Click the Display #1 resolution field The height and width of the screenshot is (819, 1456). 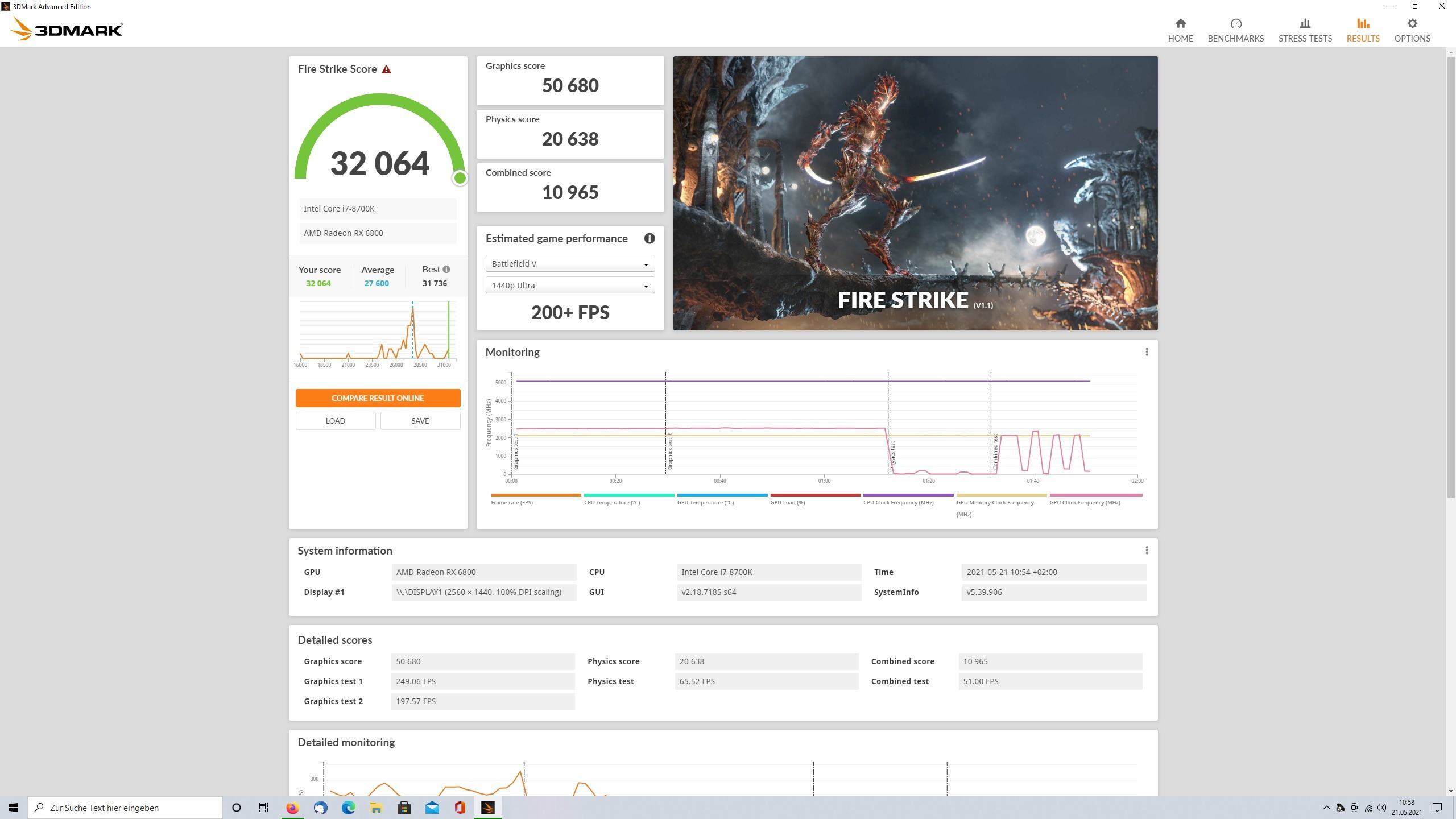point(483,592)
